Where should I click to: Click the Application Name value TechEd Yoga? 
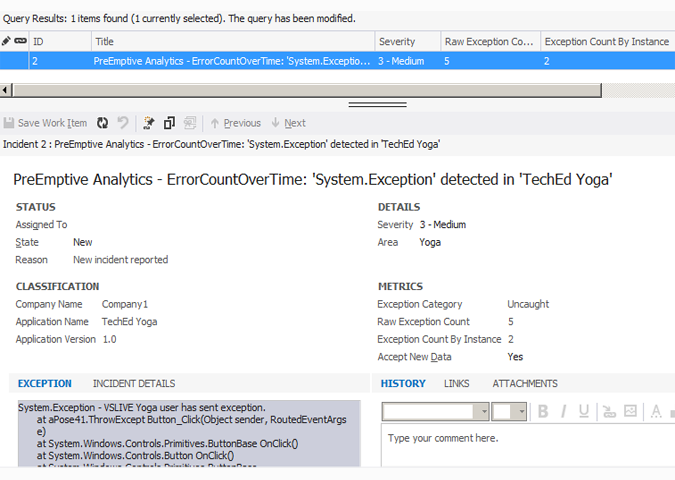pyautogui.click(x=130, y=322)
